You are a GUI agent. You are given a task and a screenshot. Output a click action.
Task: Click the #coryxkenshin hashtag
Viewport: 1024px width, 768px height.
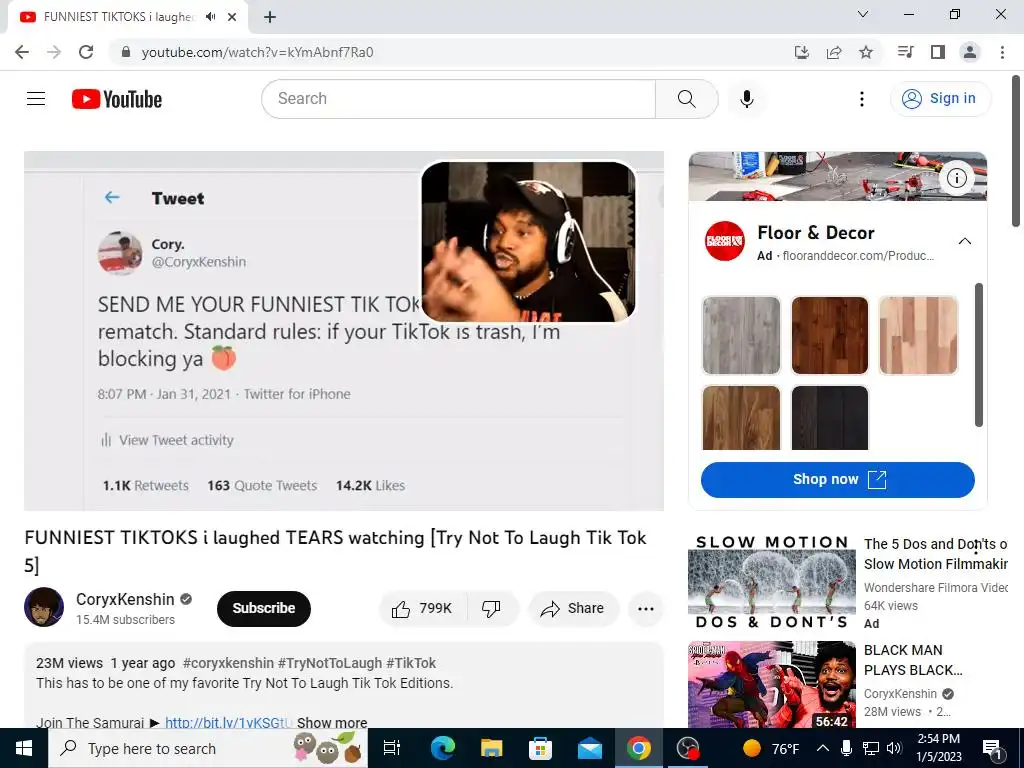[228, 663]
